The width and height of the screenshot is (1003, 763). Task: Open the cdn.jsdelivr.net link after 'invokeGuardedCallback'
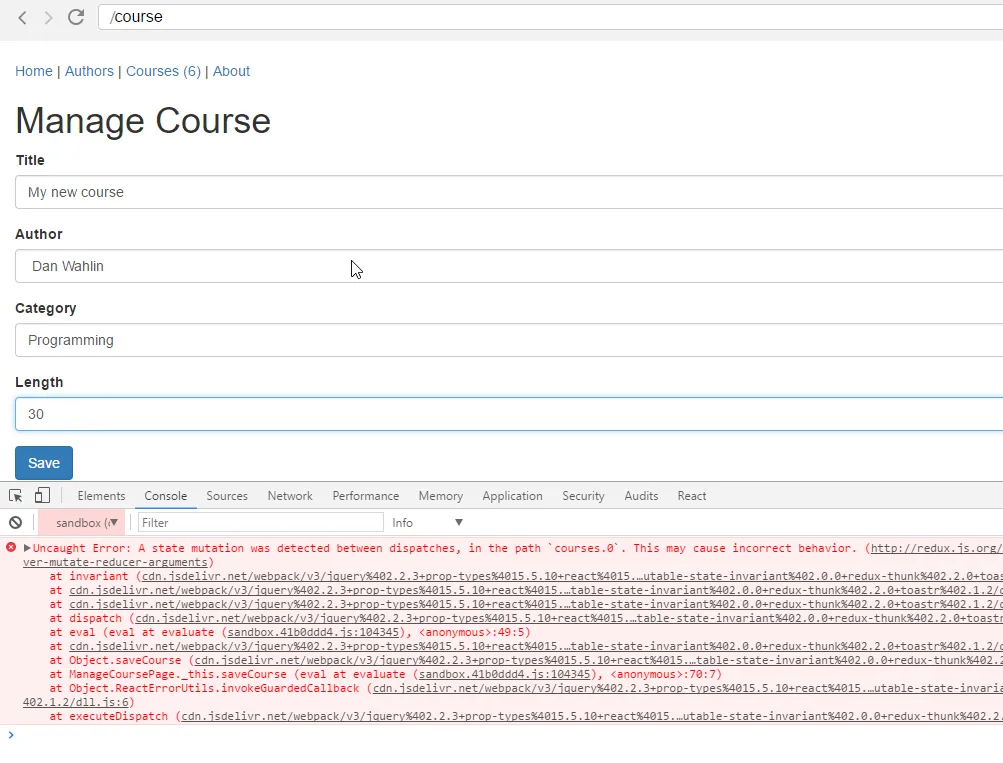(x=688, y=688)
